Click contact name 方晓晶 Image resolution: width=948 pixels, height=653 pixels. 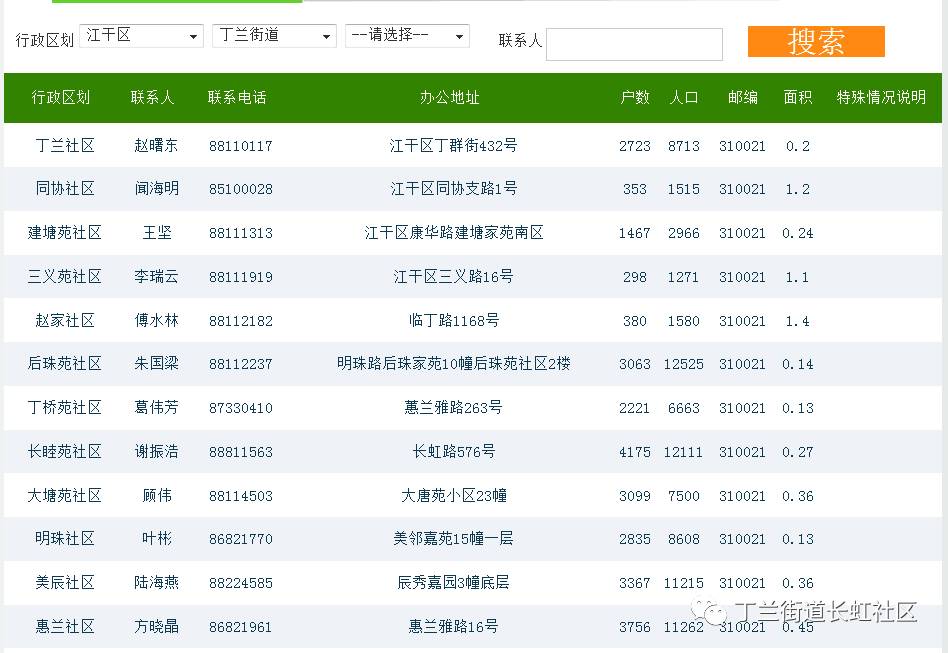(157, 626)
